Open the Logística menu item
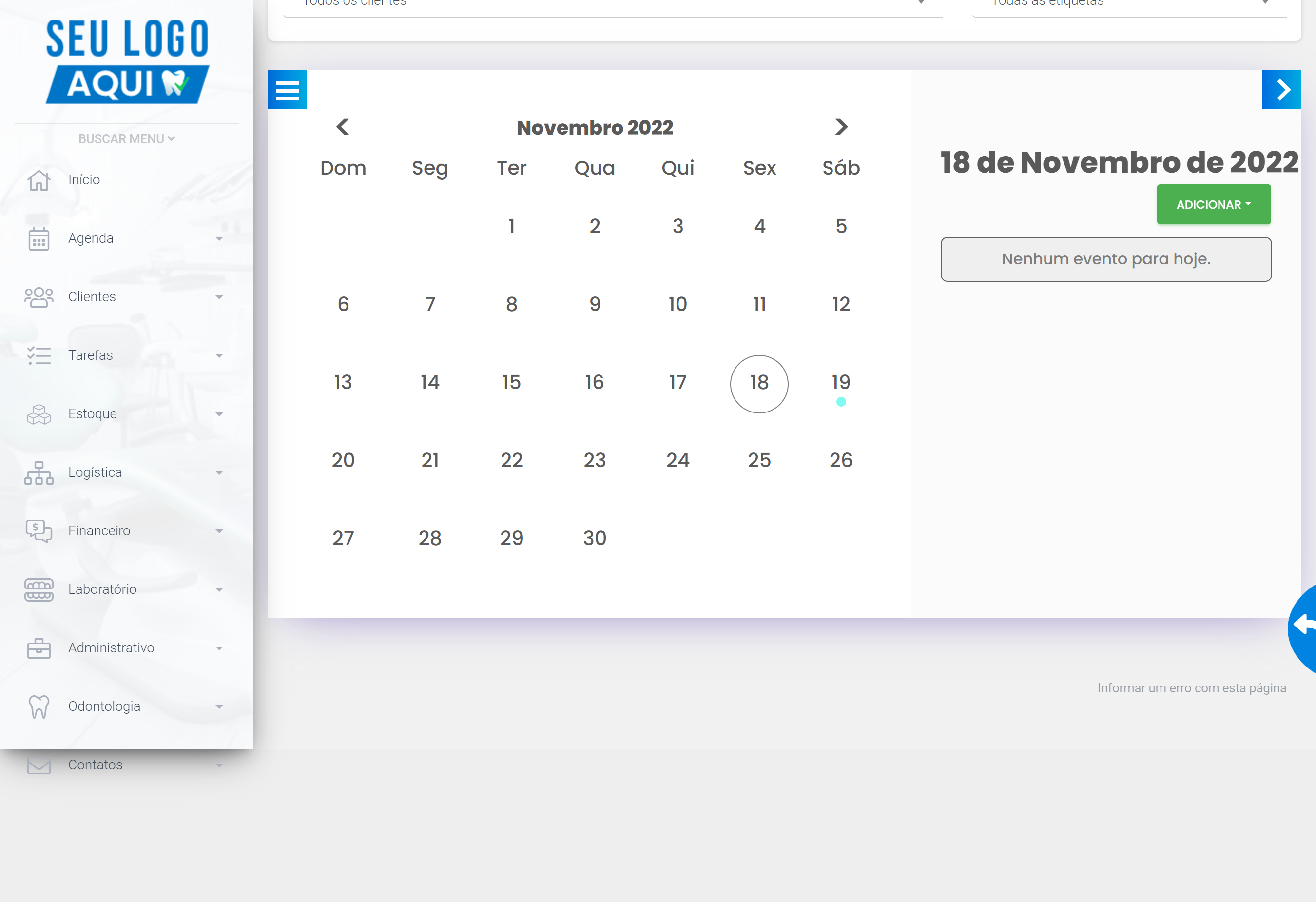The width and height of the screenshot is (1316, 902). coord(95,472)
